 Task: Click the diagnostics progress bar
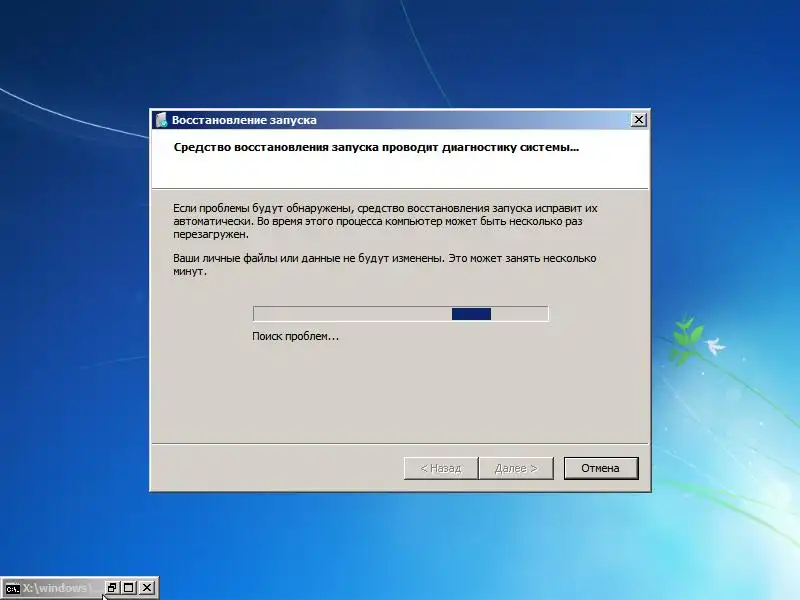click(x=401, y=314)
